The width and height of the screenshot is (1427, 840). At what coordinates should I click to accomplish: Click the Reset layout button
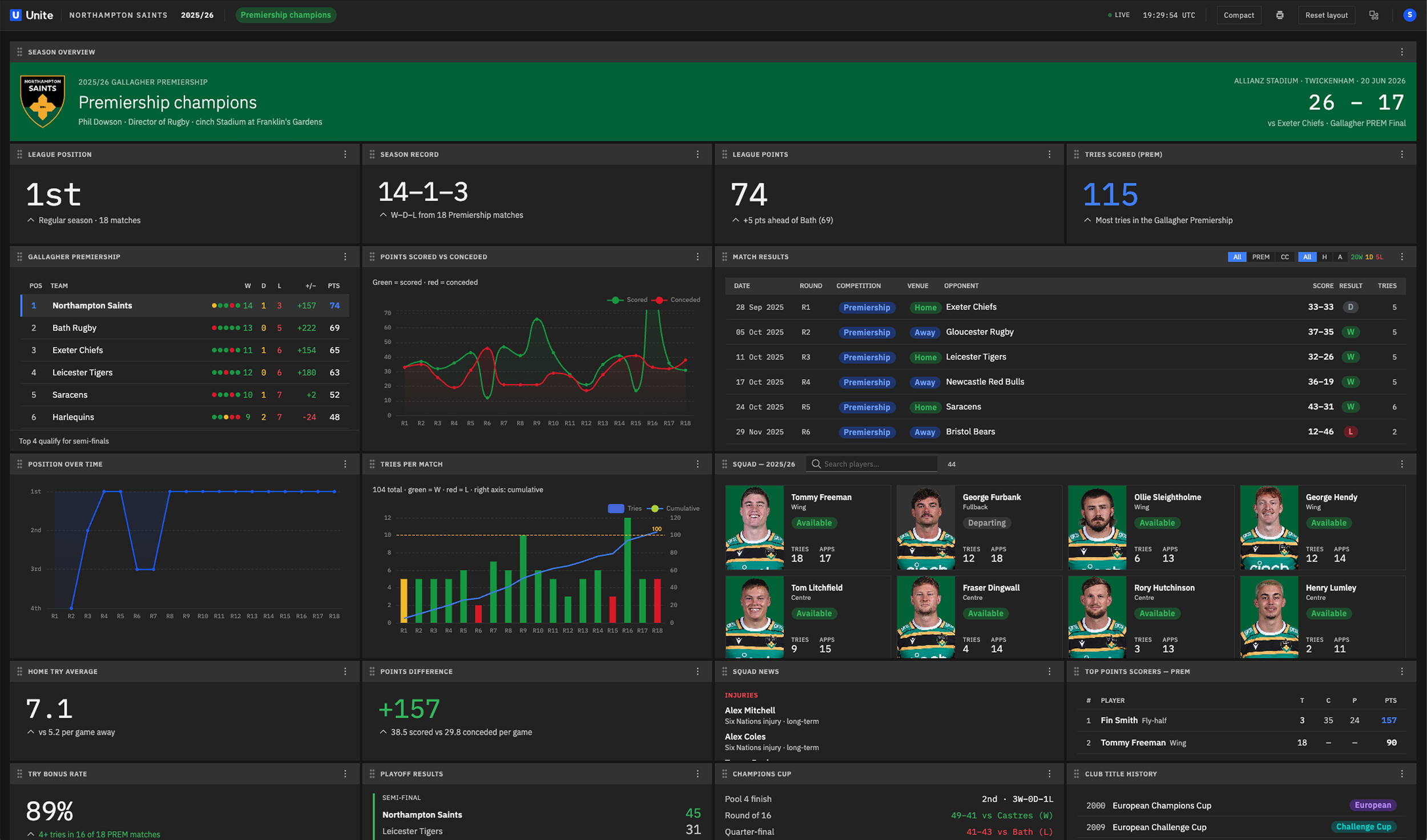pos(1326,15)
